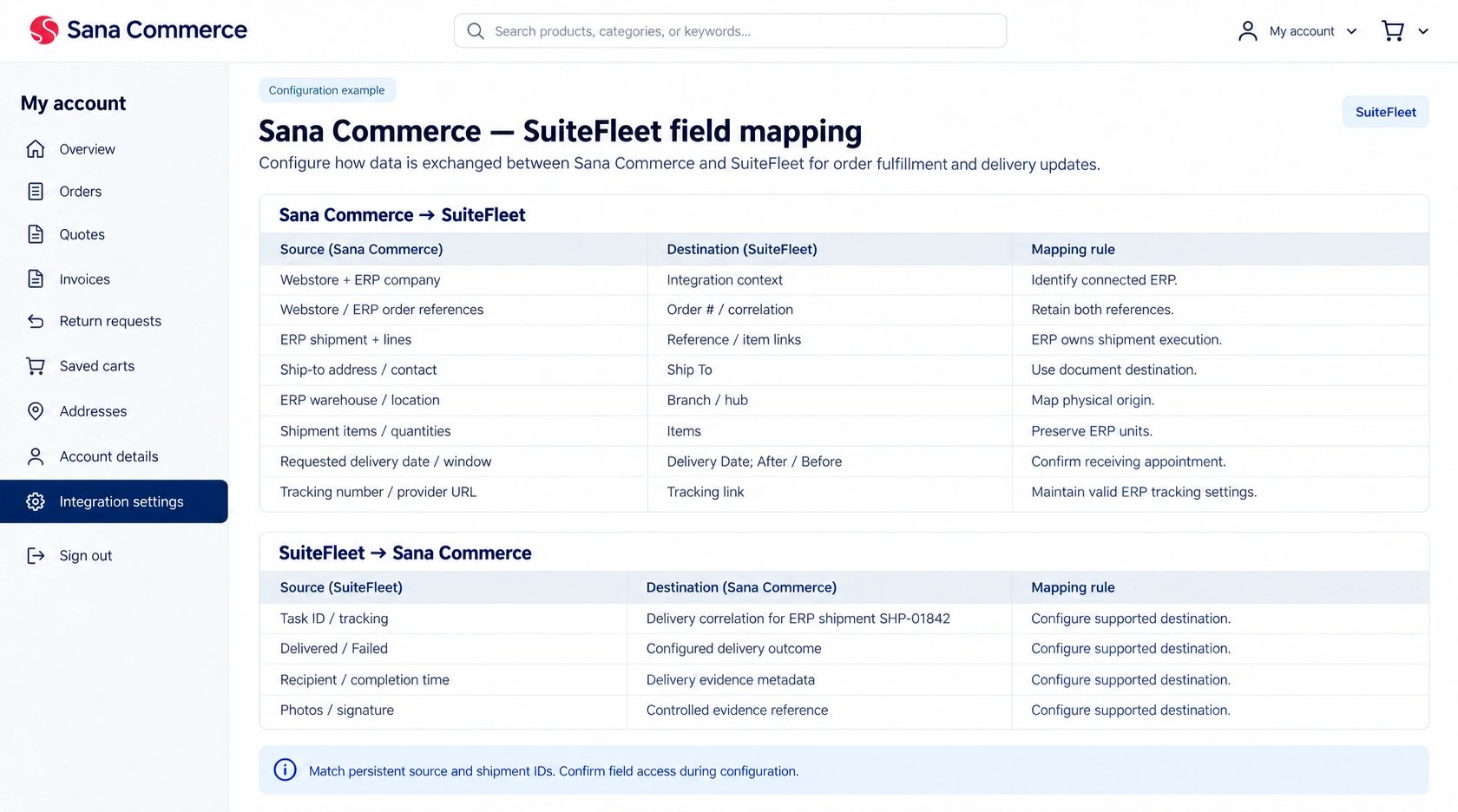The image size is (1458, 812).
Task: Click the info circle icon in notice
Action: [x=285, y=769]
